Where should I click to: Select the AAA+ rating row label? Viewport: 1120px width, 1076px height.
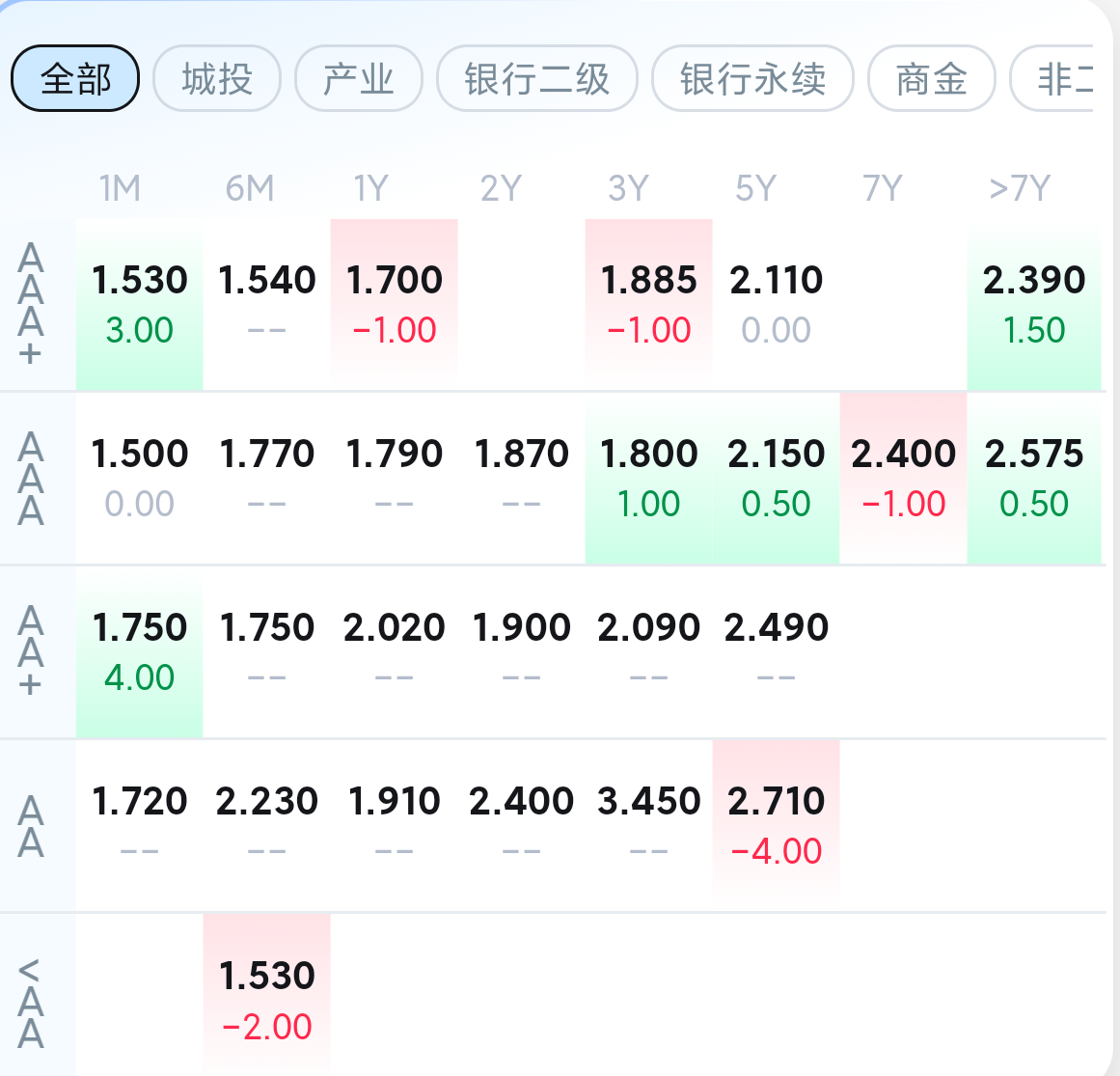point(31,305)
